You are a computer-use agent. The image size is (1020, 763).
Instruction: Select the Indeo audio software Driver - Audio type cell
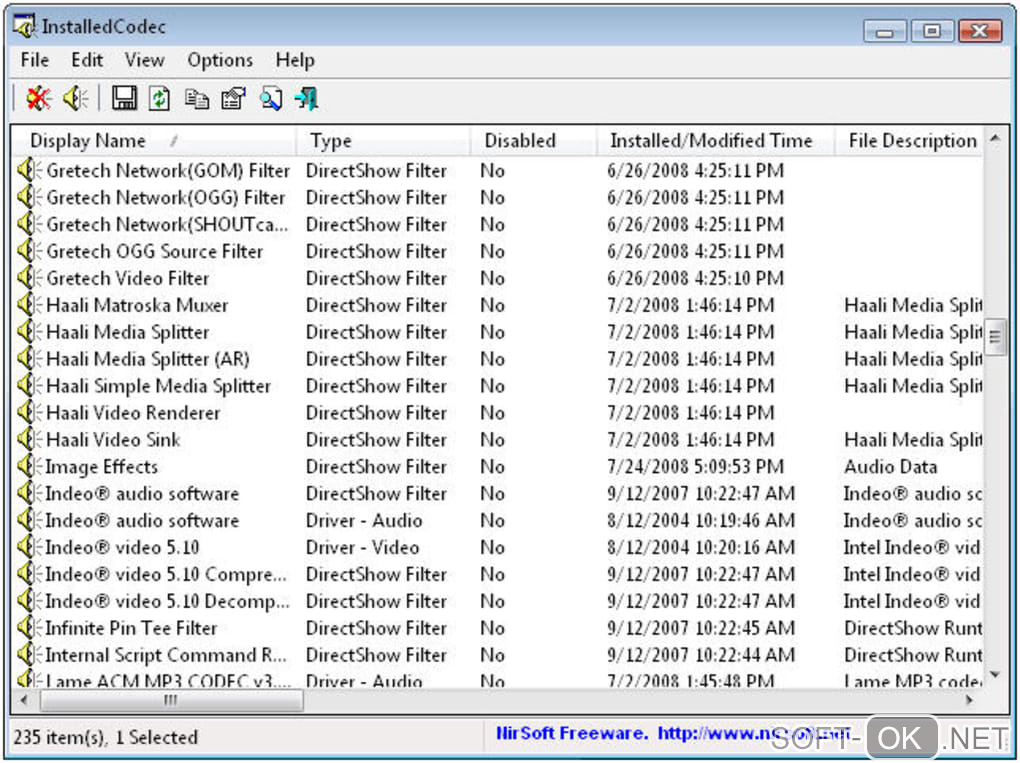tap(364, 520)
